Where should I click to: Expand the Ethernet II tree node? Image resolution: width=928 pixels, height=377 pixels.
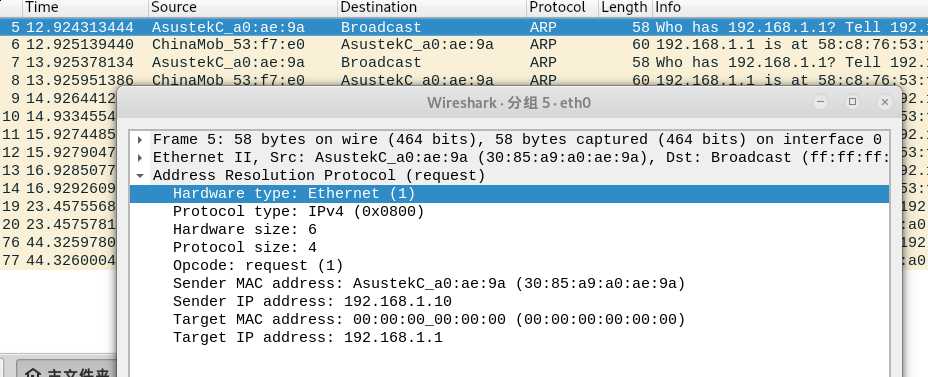pos(140,158)
